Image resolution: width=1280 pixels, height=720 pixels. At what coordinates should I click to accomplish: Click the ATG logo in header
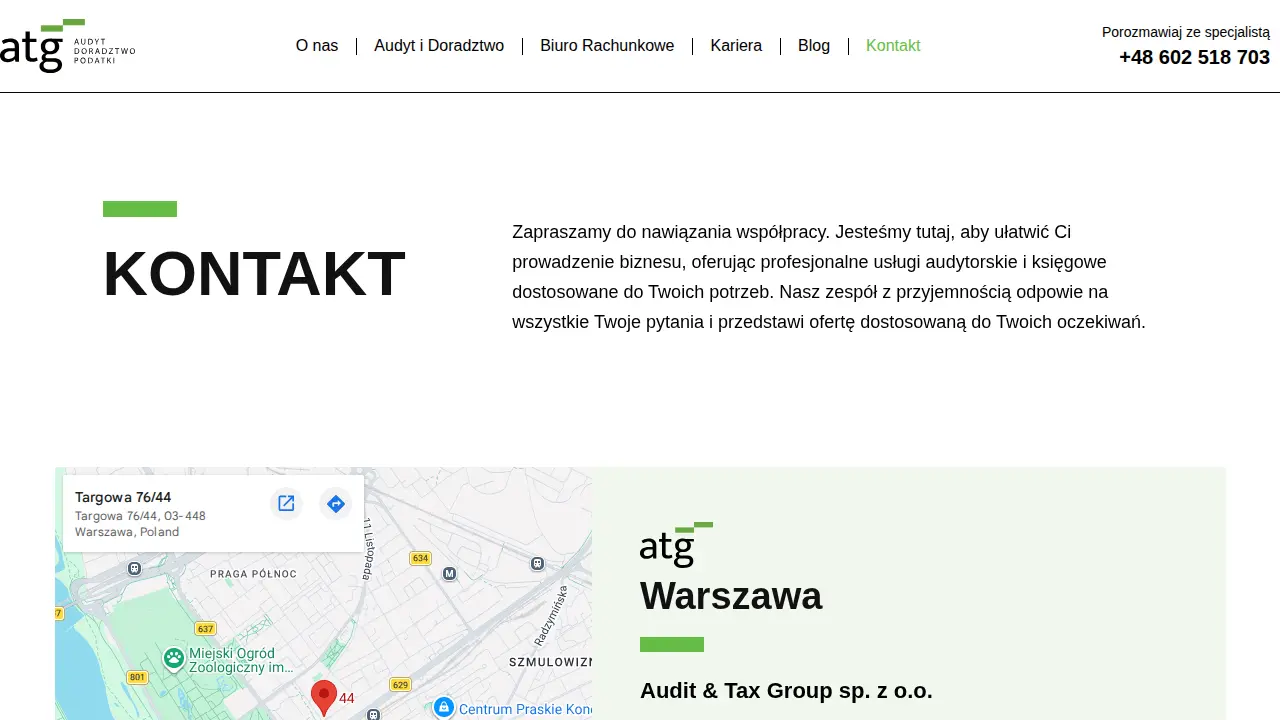click(67, 46)
